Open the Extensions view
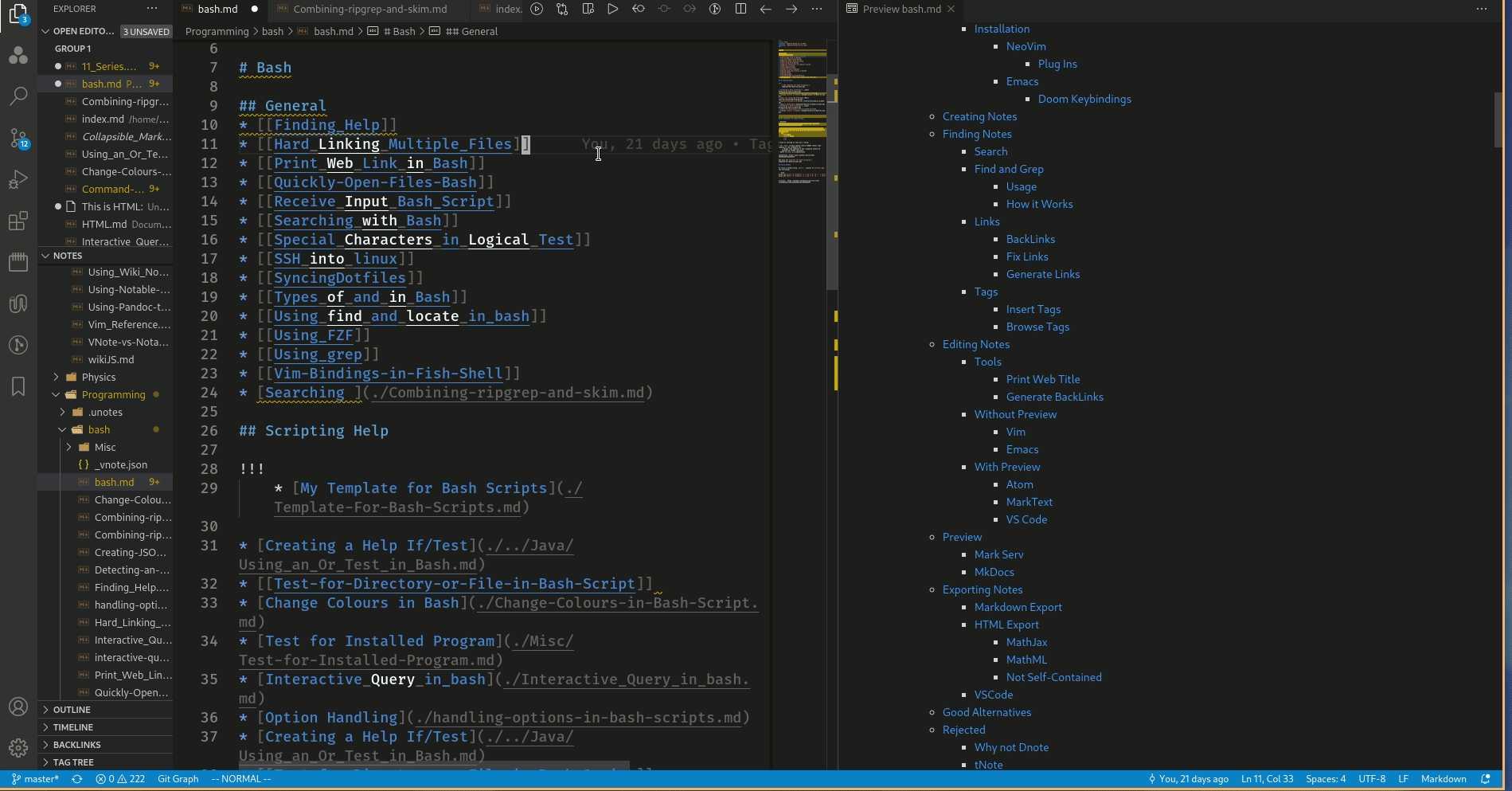This screenshot has width=1512, height=791. click(18, 221)
